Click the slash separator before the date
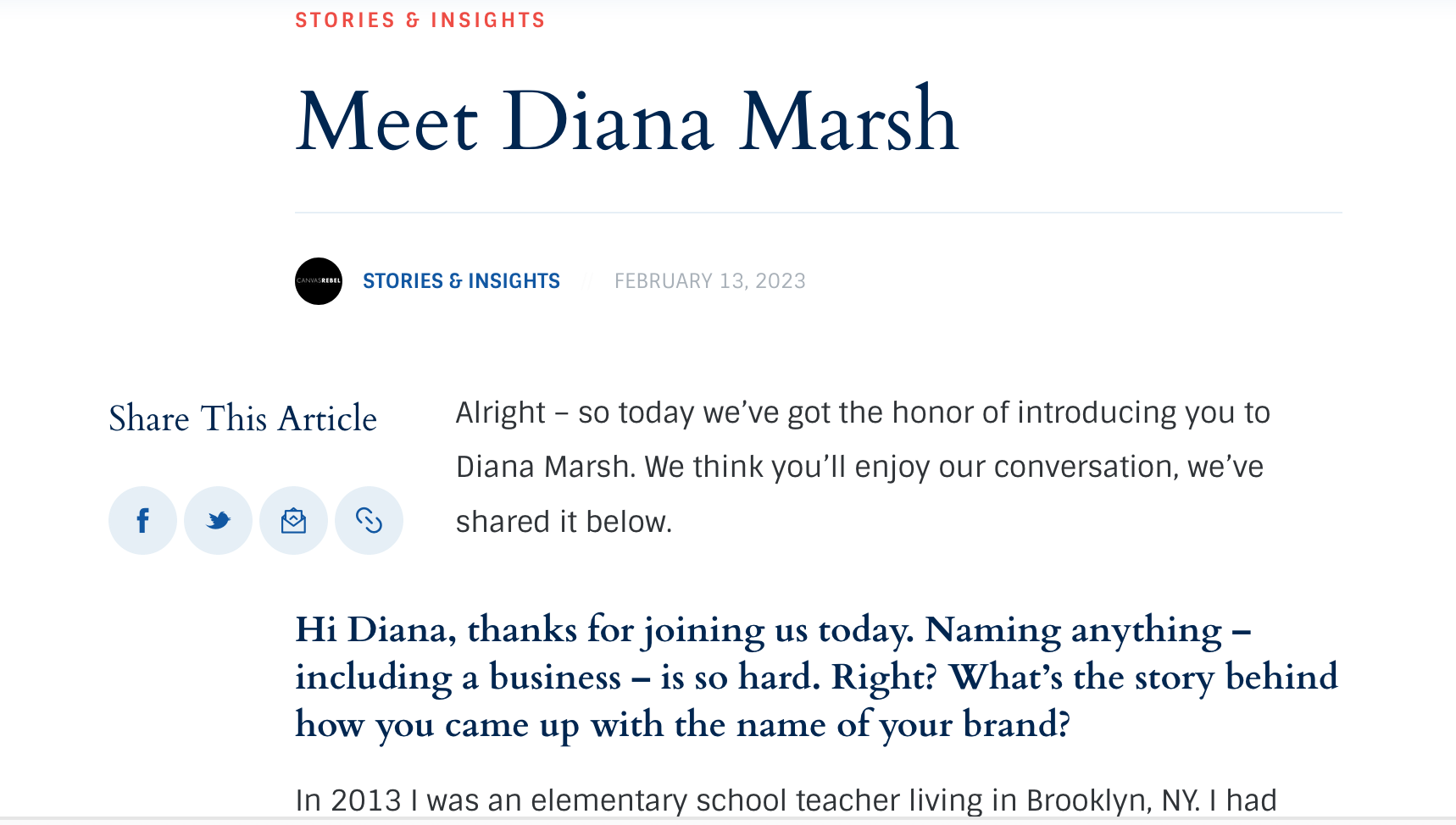 [x=586, y=281]
